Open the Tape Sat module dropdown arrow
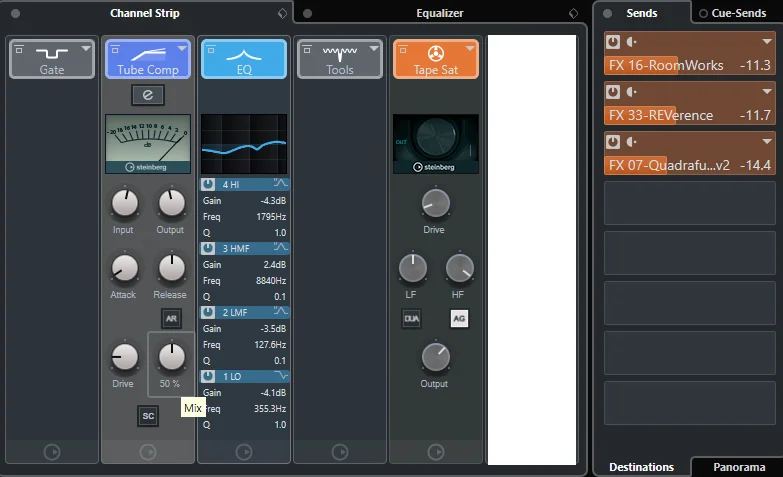Screen dimensions: 783x477 470,48
